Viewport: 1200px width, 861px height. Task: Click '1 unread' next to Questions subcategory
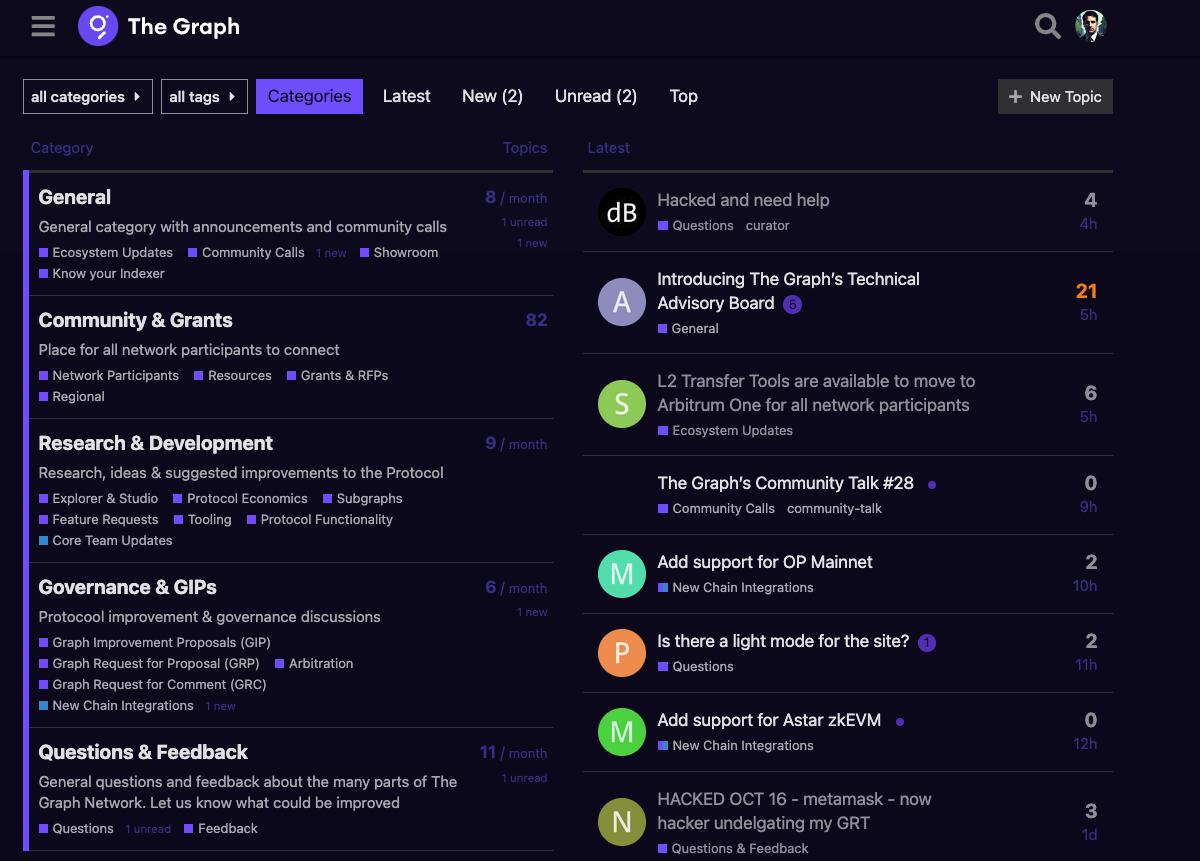pyautogui.click(x=148, y=830)
